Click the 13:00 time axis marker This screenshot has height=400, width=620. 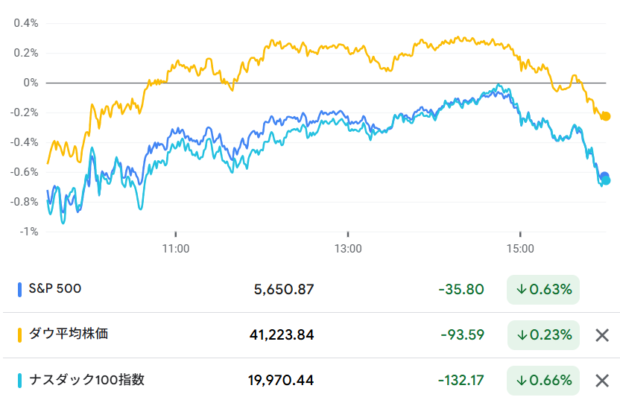coord(348,249)
